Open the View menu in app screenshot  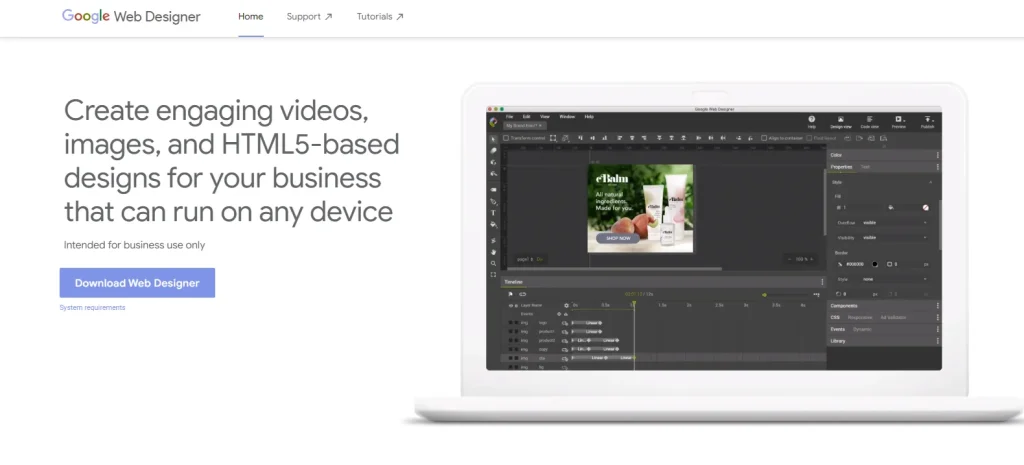545,116
